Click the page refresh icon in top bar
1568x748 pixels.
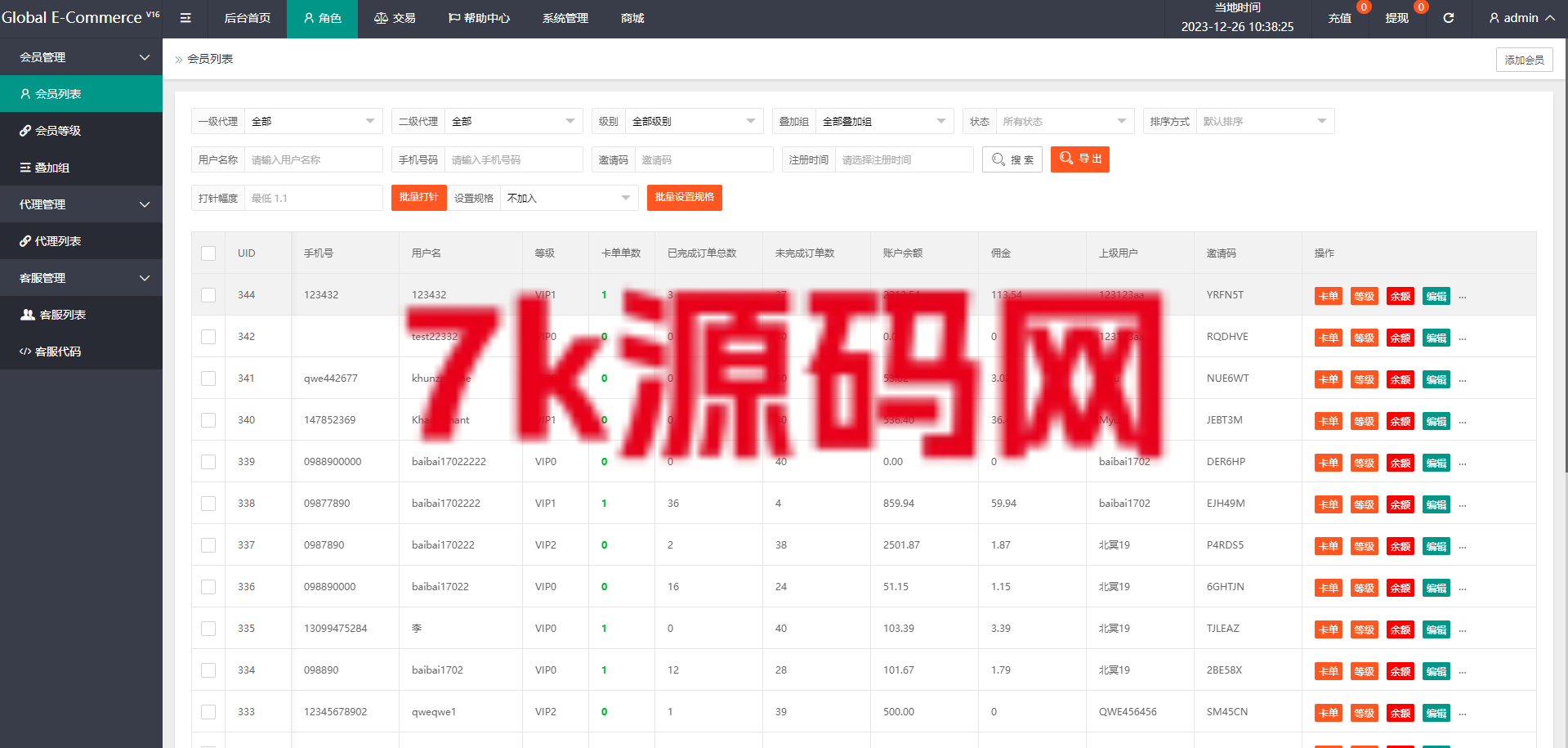[1449, 18]
